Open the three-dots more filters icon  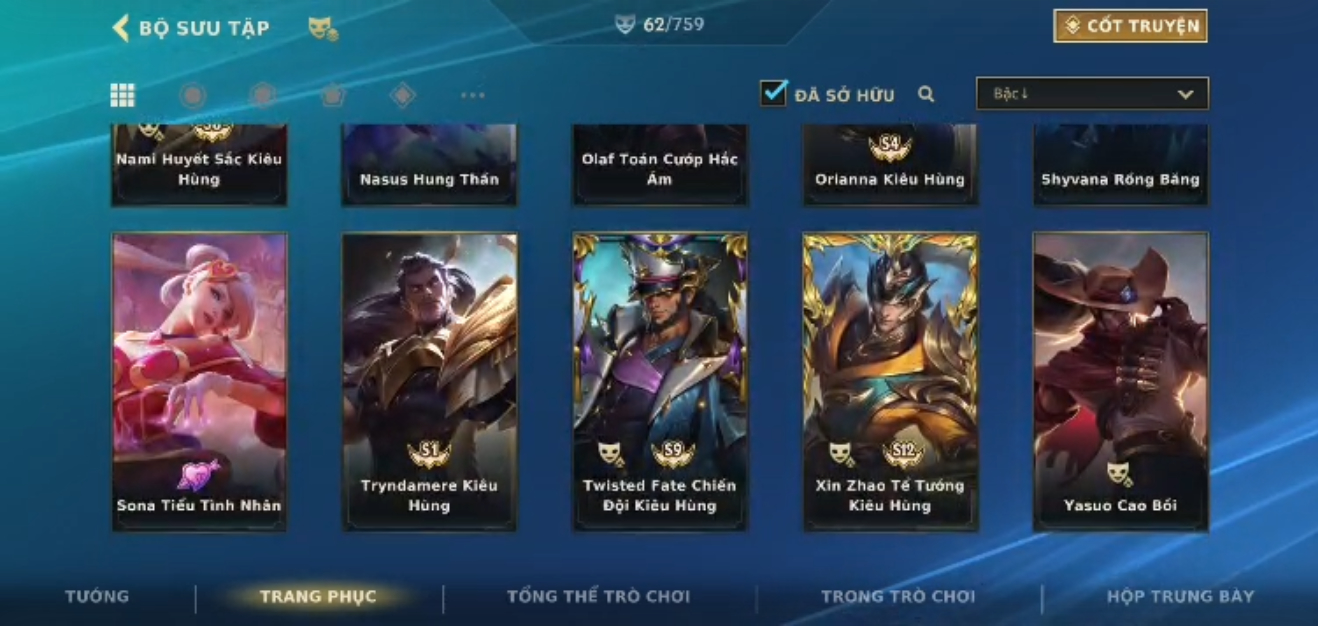[x=473, y=95]
